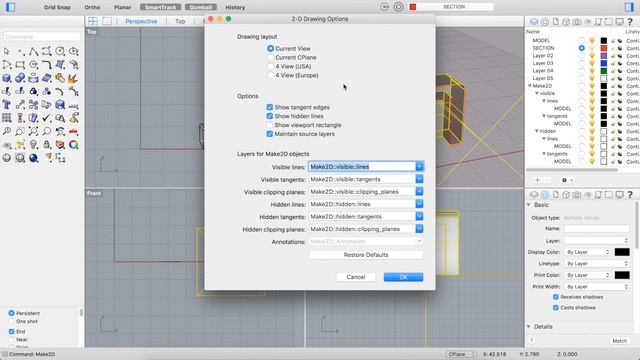640x360 pixels.
Task: Toggle Ortho mode in top bar
Action: 92,7
